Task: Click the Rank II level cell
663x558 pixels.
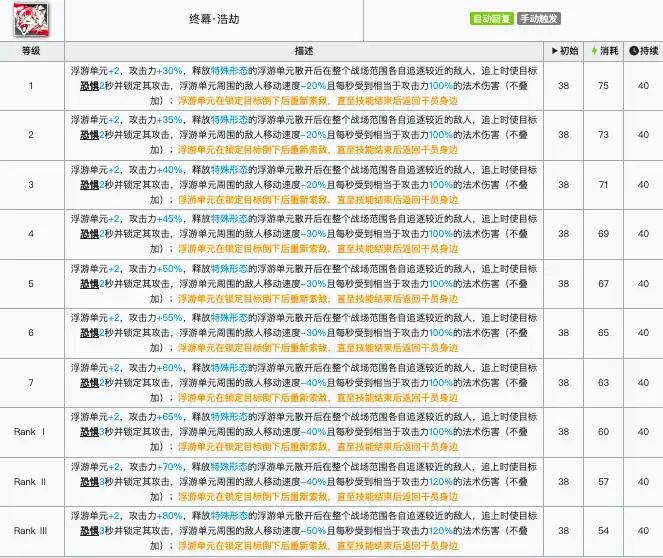Action: pyautogui.click(x=31, y=480)
